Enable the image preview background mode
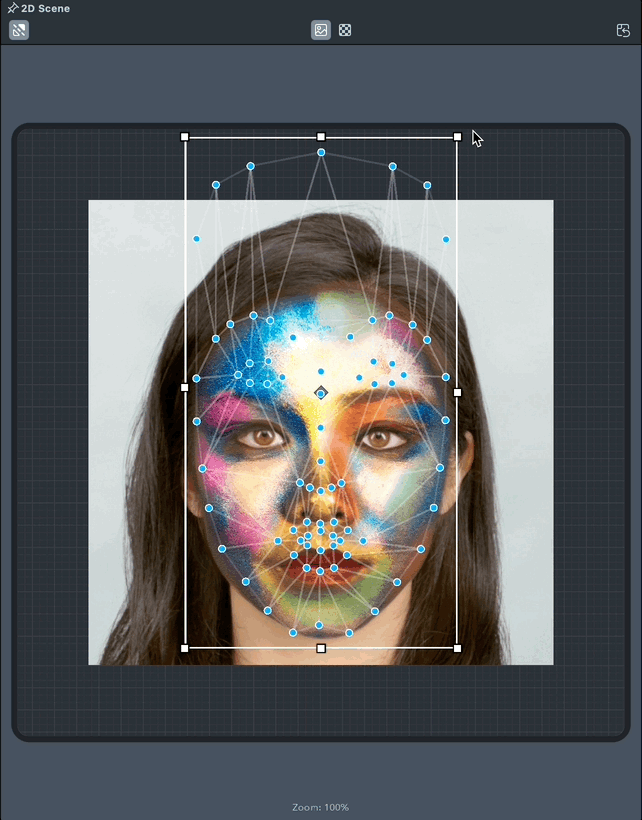The height and width of the screenshot is (820, 642). (x=321, y=30)
